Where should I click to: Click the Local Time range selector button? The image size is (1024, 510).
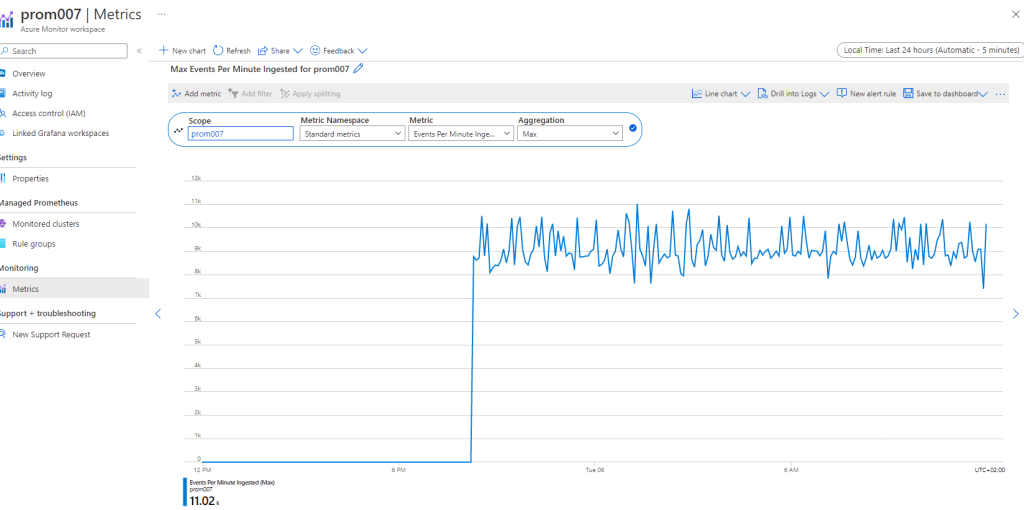[929, 50]
